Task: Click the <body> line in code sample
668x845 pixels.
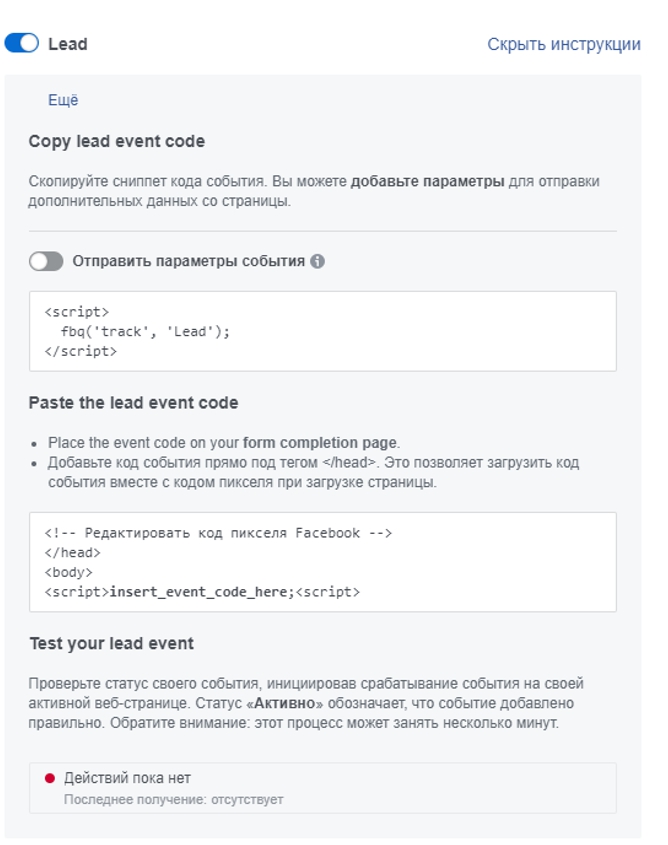Action: pyautogui.click(x=68, y=572)
